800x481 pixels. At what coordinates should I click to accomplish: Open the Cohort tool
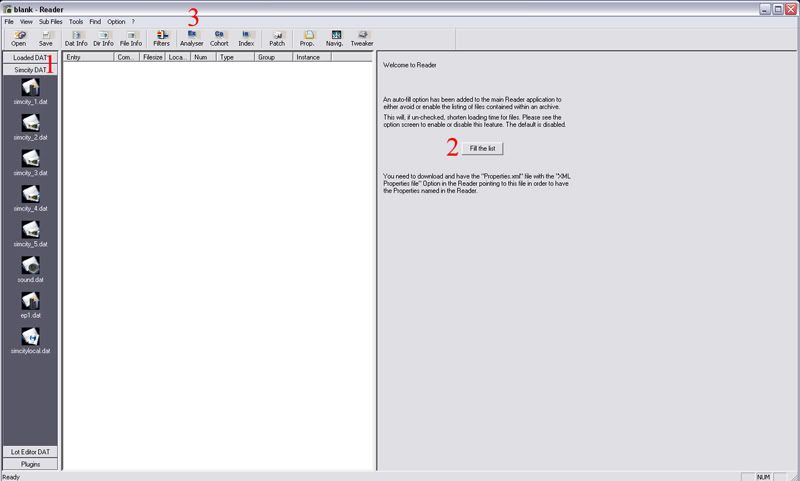(x=219, y=38)
